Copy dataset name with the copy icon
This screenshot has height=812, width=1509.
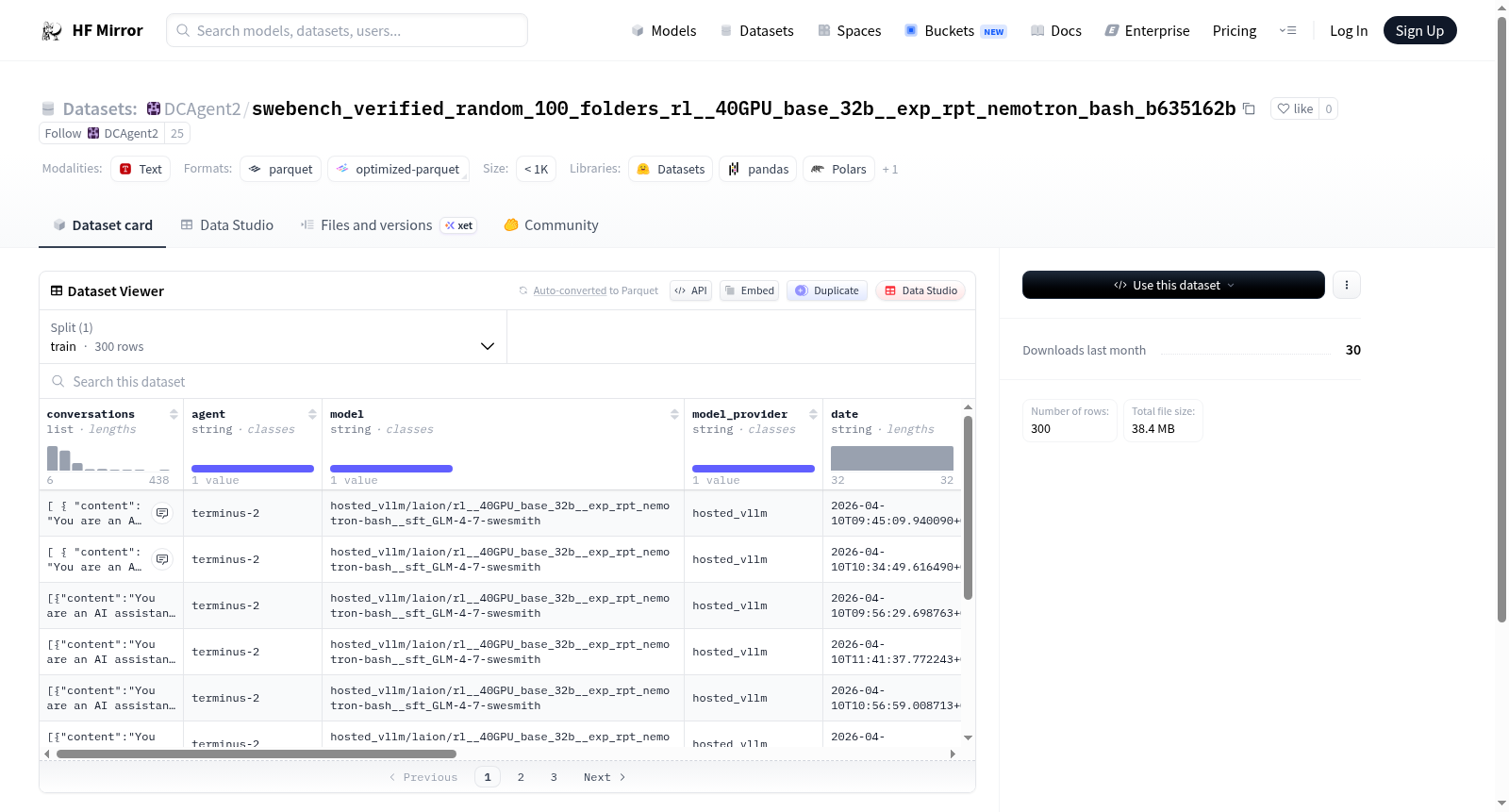tap(1249, 108)
